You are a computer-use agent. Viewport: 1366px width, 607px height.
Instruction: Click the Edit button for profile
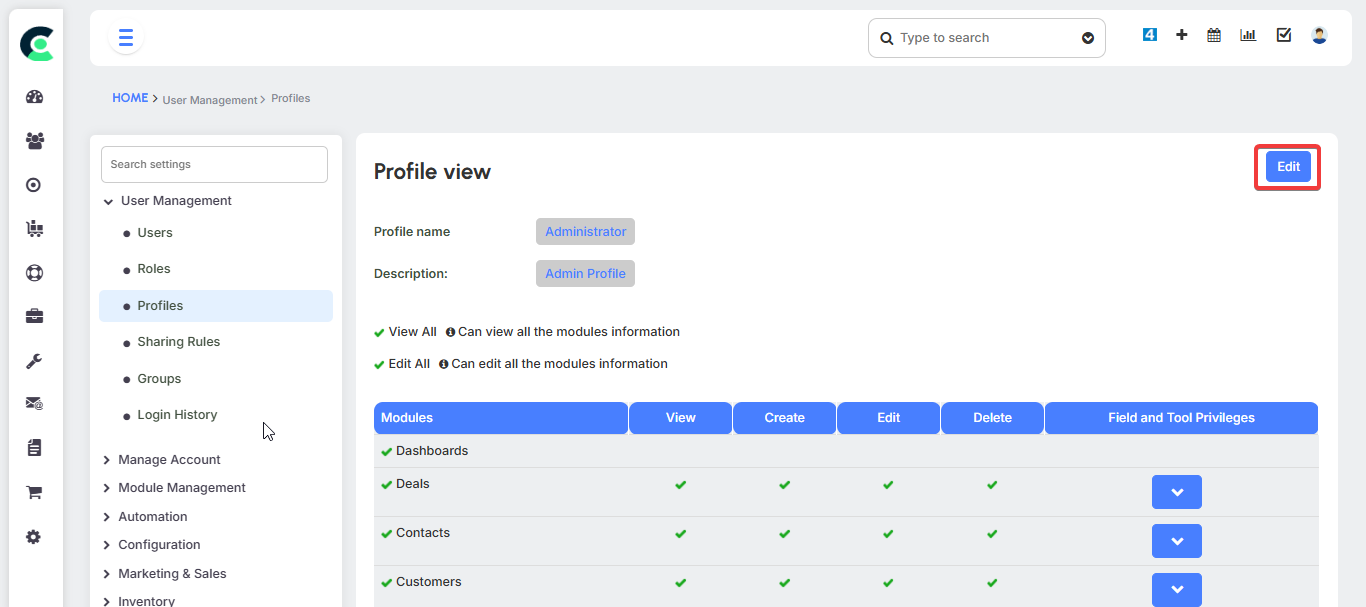(1288, 167)
